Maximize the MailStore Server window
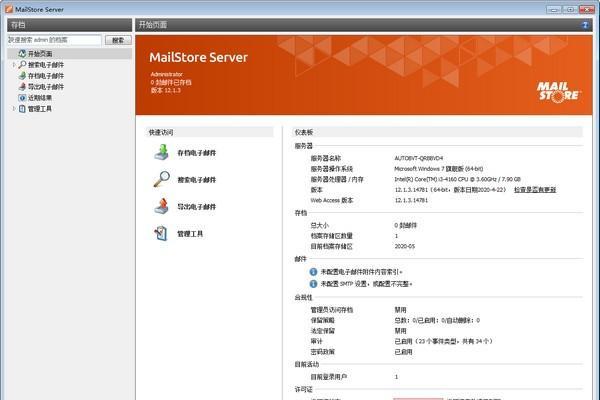 pyautogui.click(x=570, y=9)
